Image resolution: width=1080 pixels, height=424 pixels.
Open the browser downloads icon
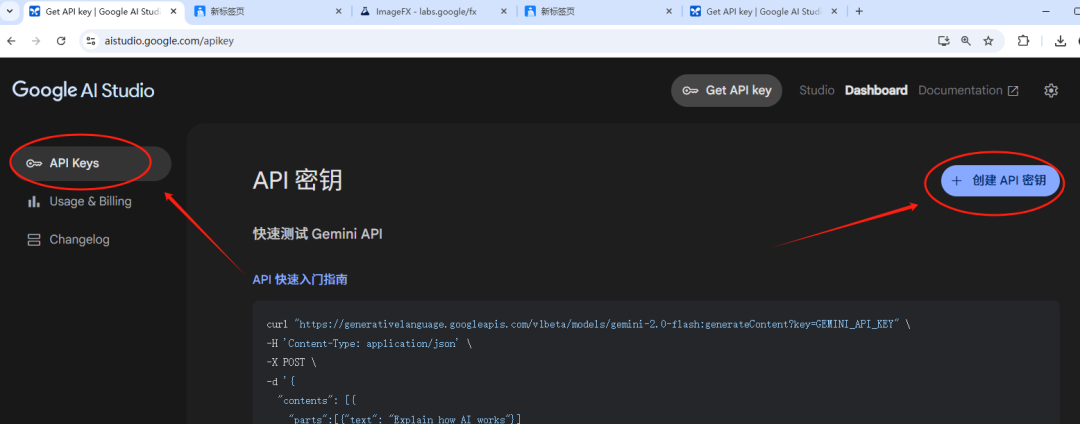1061,41
